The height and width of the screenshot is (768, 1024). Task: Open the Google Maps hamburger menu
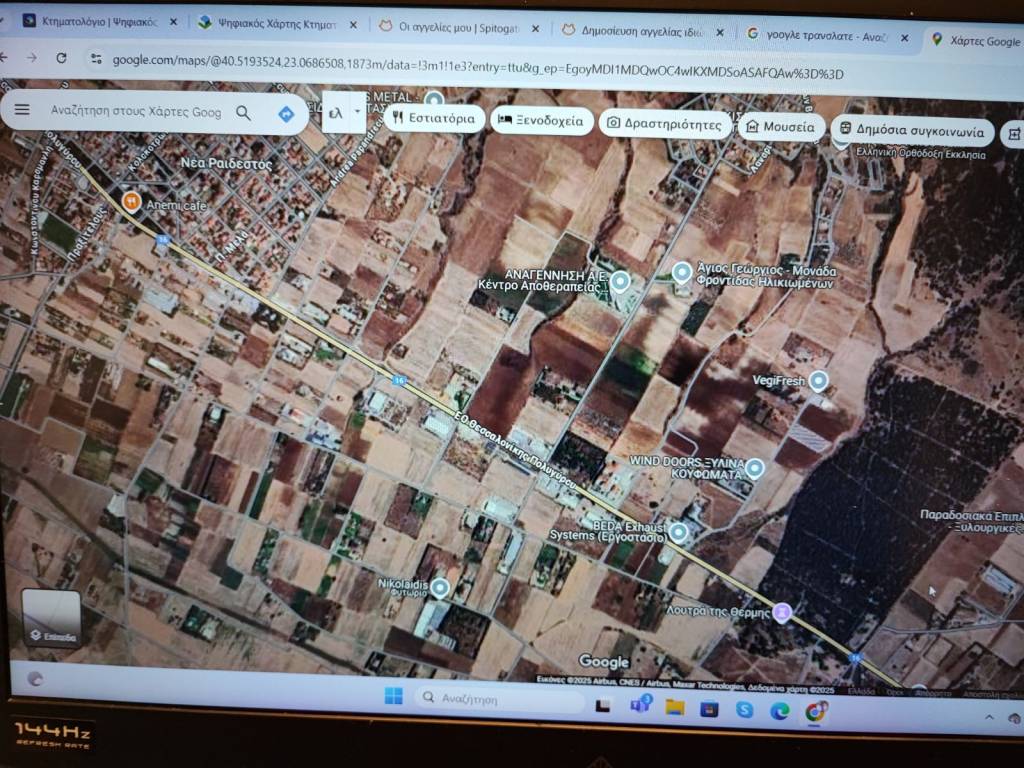pos(22,111)
